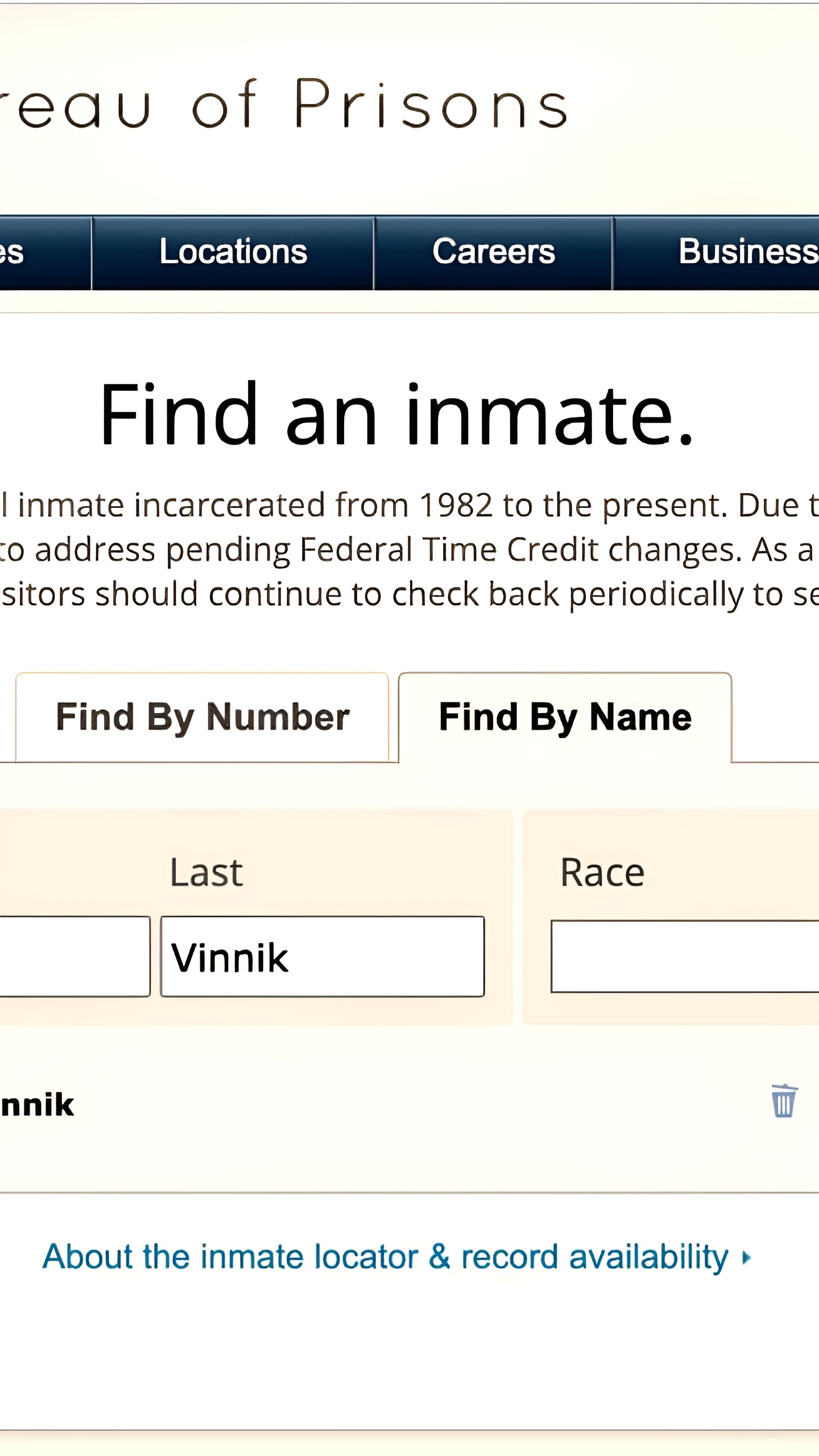Click the Federal Time Credit notice paragraph
Viewport: 819px width, 1456px height.
point(409,550)
